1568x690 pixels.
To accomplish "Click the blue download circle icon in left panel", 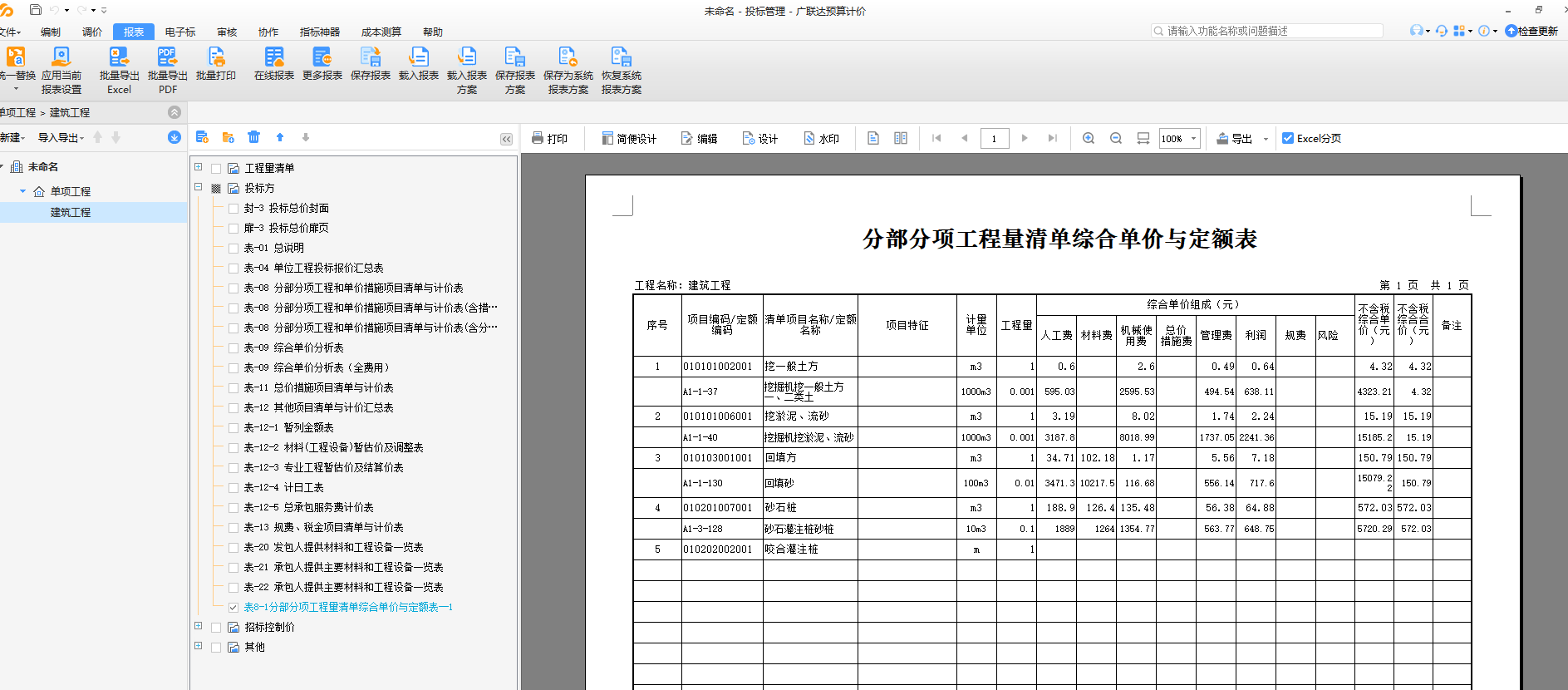I will (174, 137).
